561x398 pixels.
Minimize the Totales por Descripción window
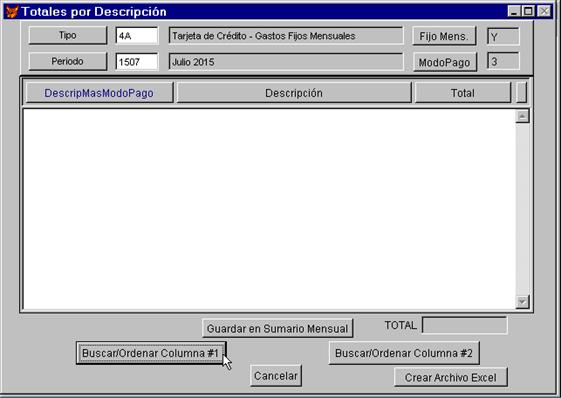514,11
